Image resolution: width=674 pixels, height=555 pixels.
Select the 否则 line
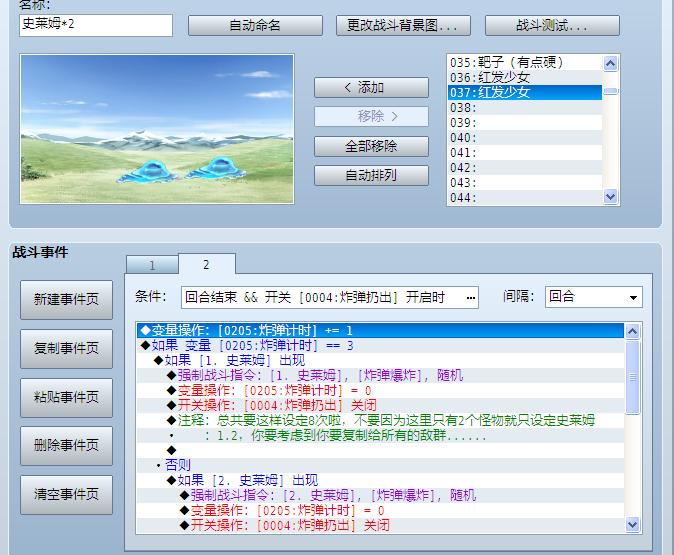coord(380,465)
